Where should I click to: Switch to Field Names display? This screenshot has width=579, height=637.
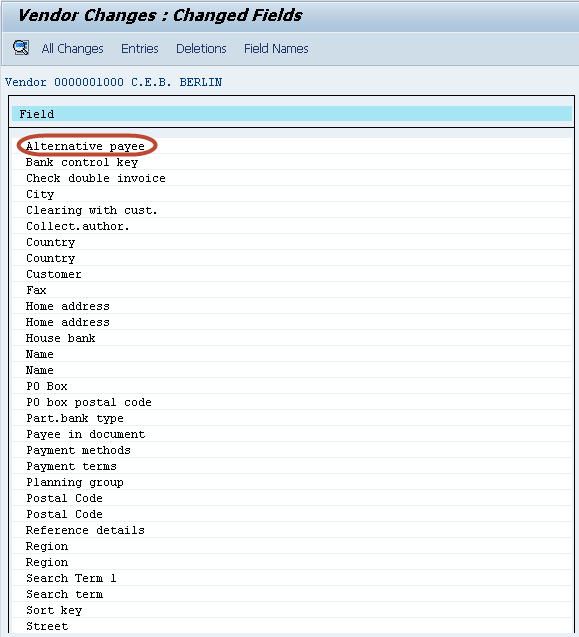pyautogui.click(x=276, y=49)
